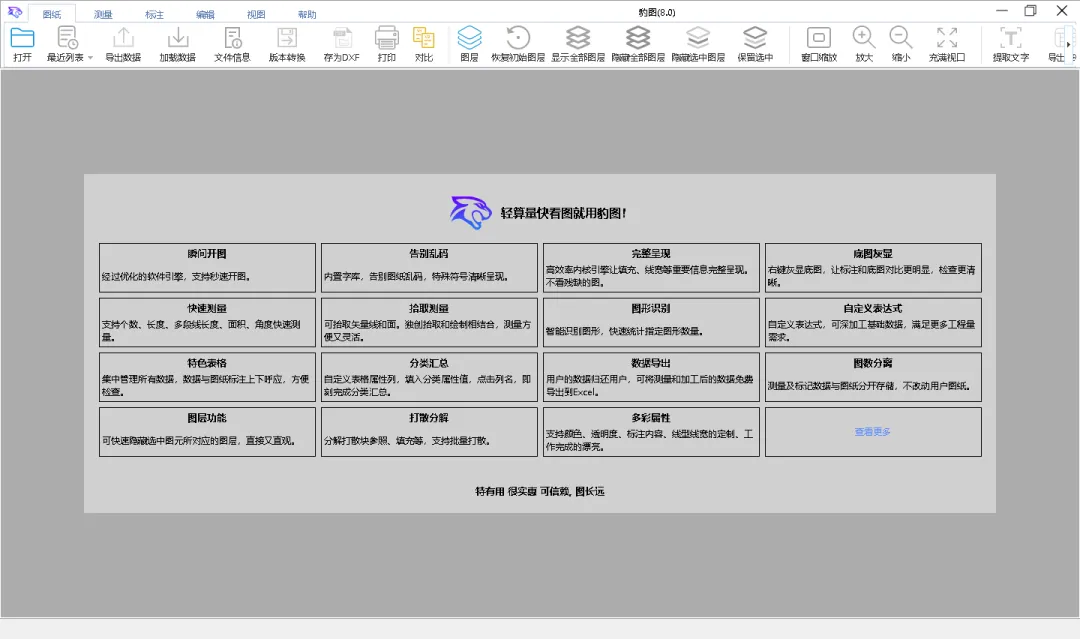This screenshot has height=639, width=1080.
Task: Click the 隐藏选中图层 icon
Action: 698,38
